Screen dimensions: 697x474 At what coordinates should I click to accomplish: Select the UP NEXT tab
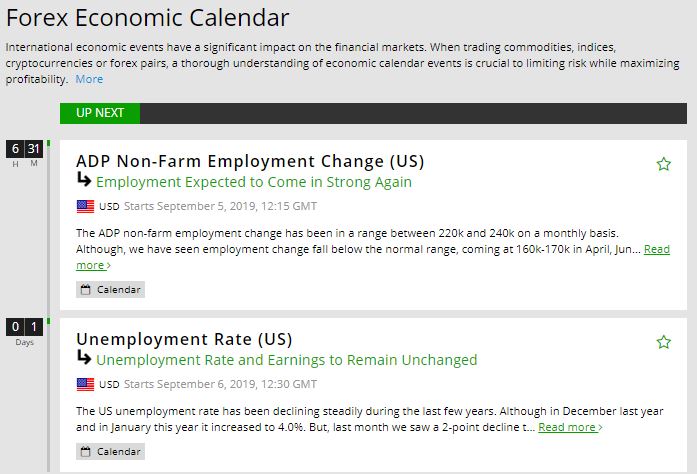[x=100, y=113]
